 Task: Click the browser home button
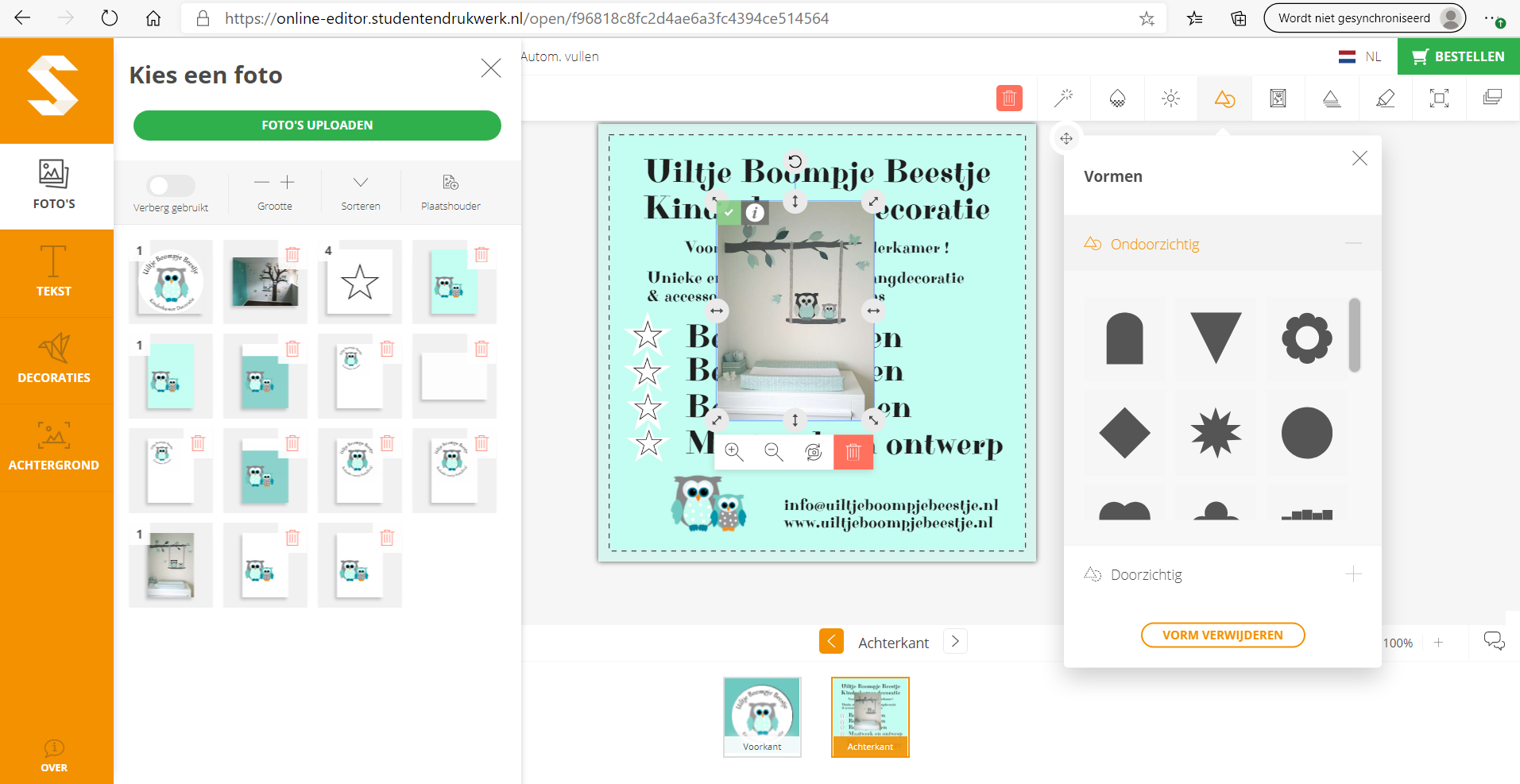coord(153,18)
